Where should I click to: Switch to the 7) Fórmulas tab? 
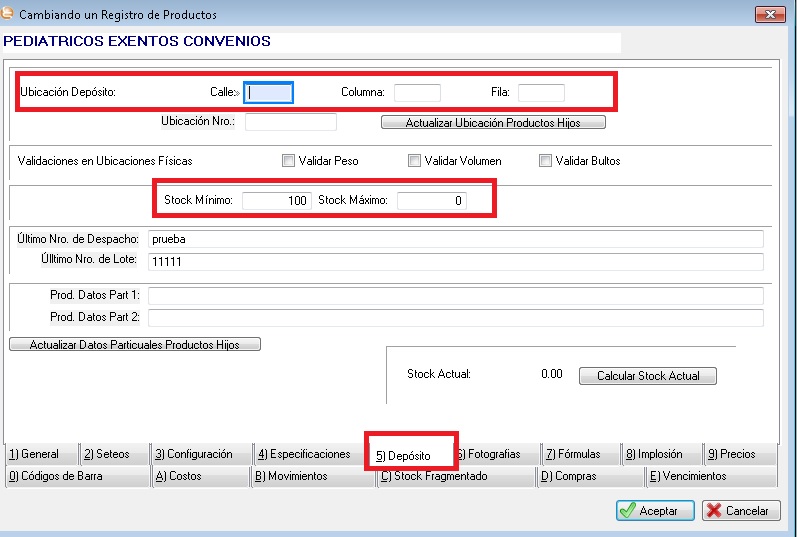tap(579, 454)
